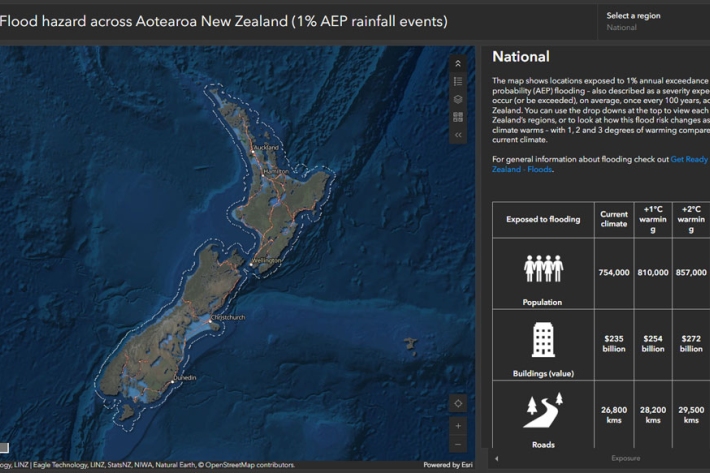The height and width of the screenshot is (473, 710).
Task: Click the Powered by Esri attribution
Action: pos(448,465)
